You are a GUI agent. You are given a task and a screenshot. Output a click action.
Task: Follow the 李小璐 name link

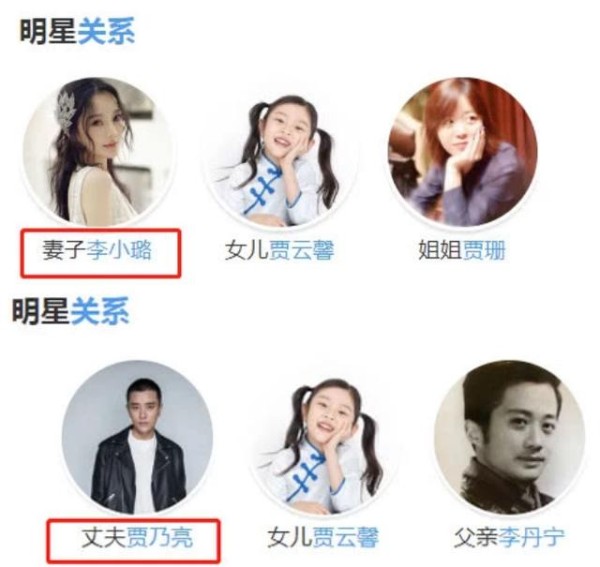119,250
